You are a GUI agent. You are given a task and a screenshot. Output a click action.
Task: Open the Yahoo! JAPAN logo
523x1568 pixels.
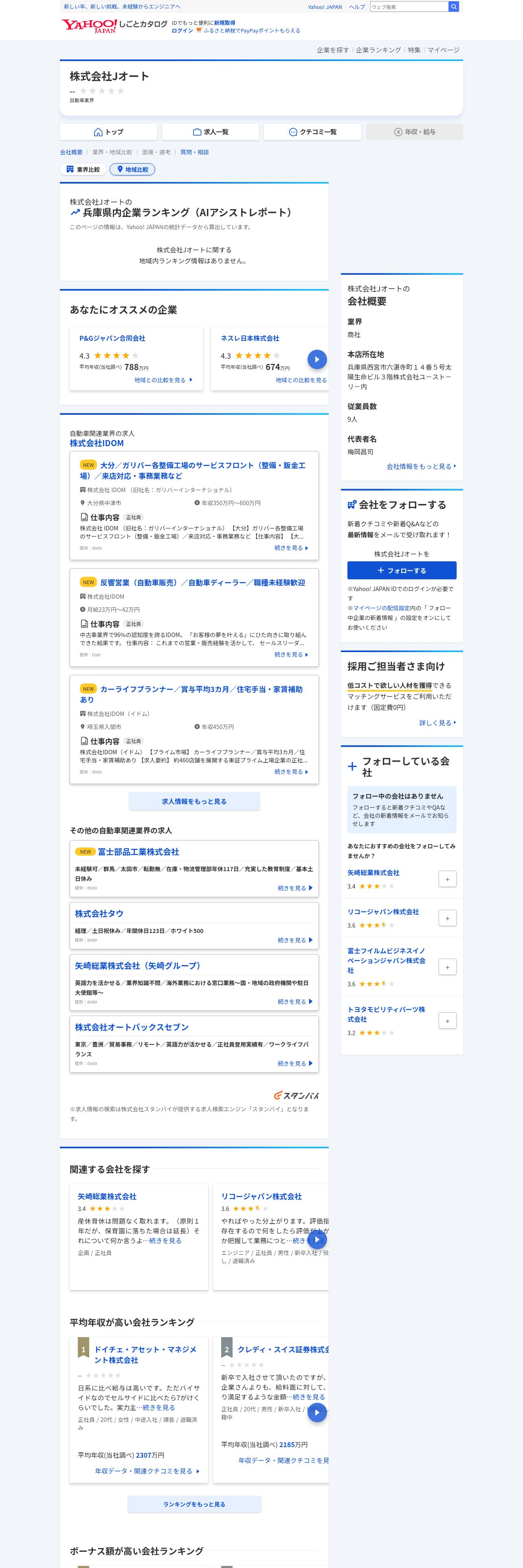point(90,26)
